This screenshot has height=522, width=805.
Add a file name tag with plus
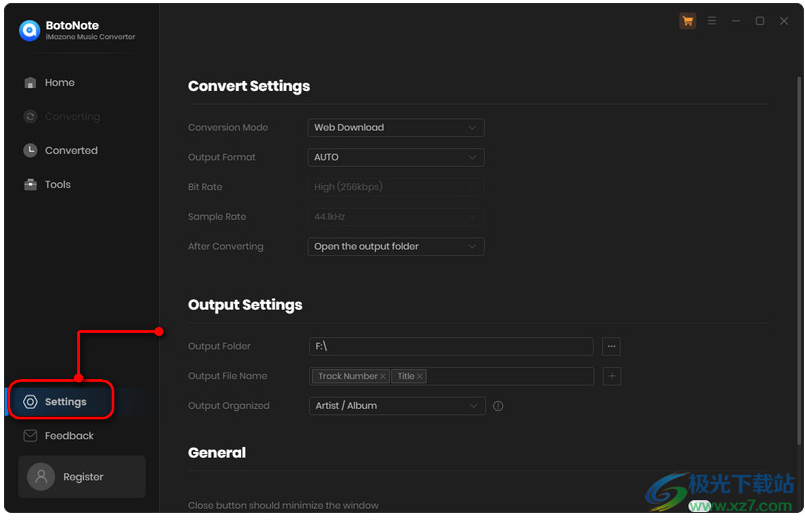(612, 376)
